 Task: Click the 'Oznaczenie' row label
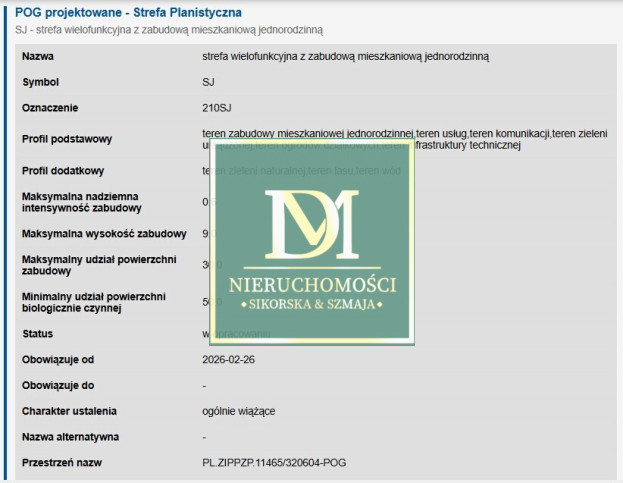pos(50,108)
